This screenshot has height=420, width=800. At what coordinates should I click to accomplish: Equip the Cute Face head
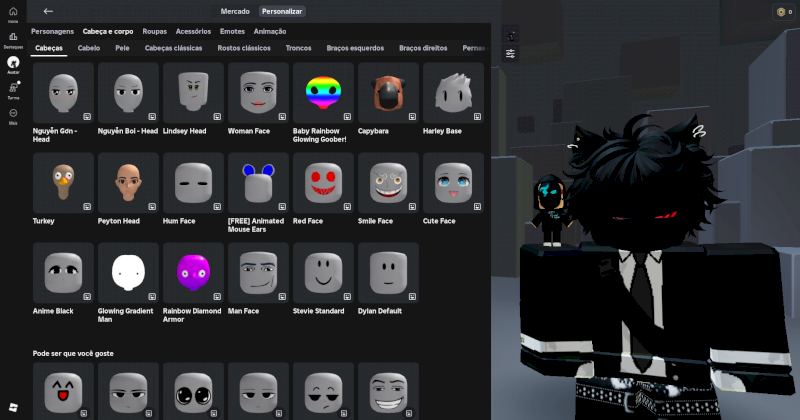454,183
